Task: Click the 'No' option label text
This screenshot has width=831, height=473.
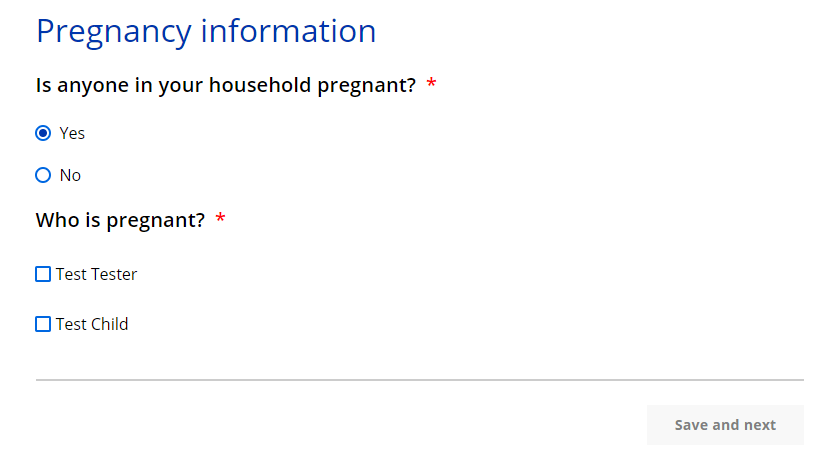Action: [70, 175]
